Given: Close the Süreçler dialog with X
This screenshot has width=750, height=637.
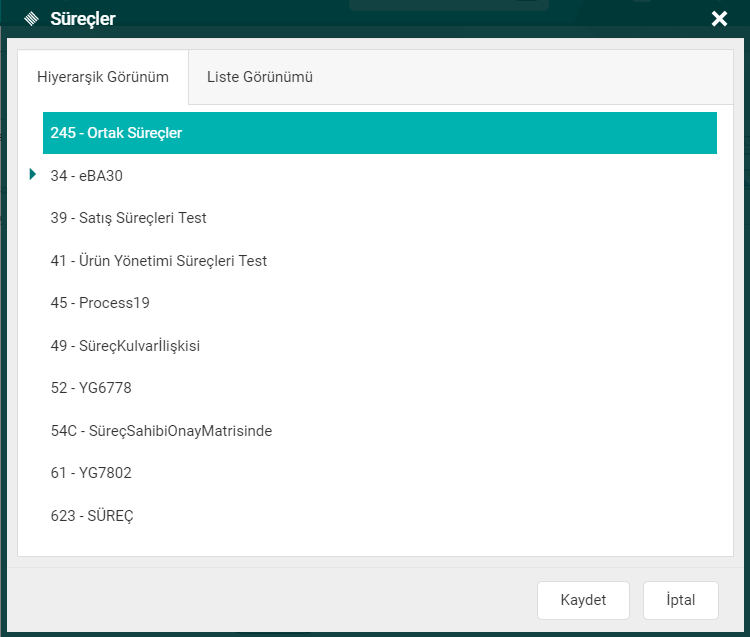Looking at the screenshot, I should click(719, 19).
